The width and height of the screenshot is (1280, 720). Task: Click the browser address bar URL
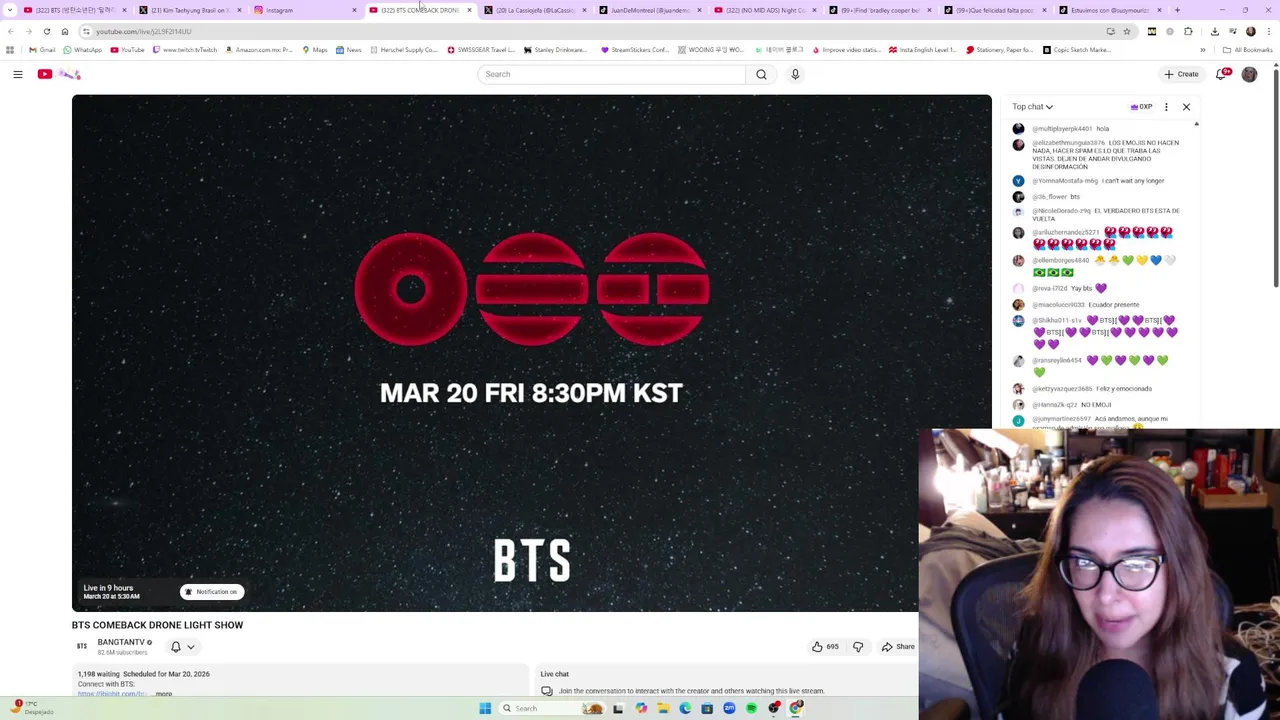click(x=144, y=31)
